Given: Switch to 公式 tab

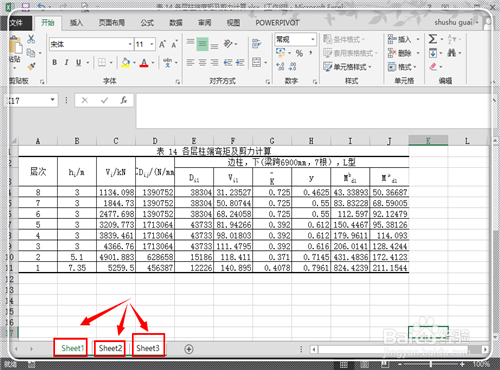Looking at the screenshot, I should click(147, 23).
